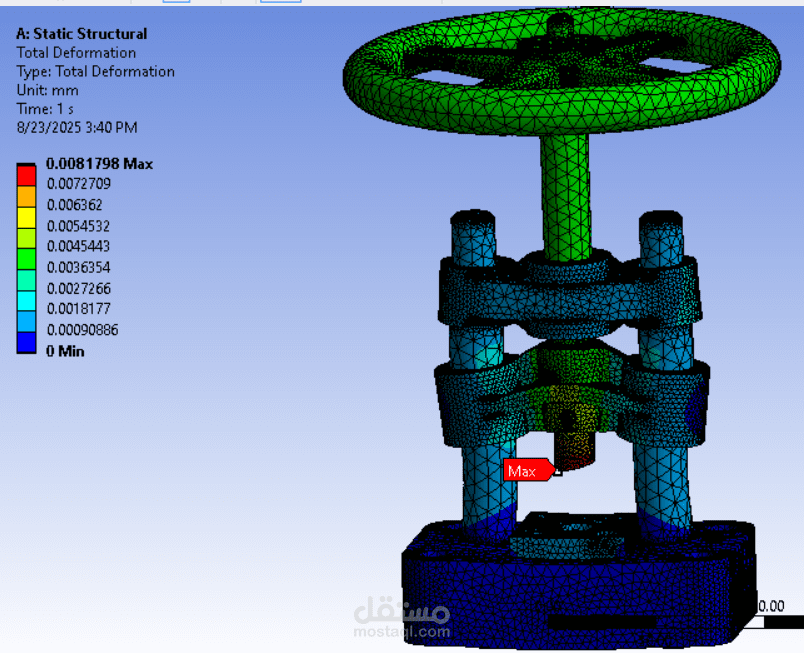Screen dimensions: 804x653
Task: Click the A: Static Structural title
Action: pos(82,34)
